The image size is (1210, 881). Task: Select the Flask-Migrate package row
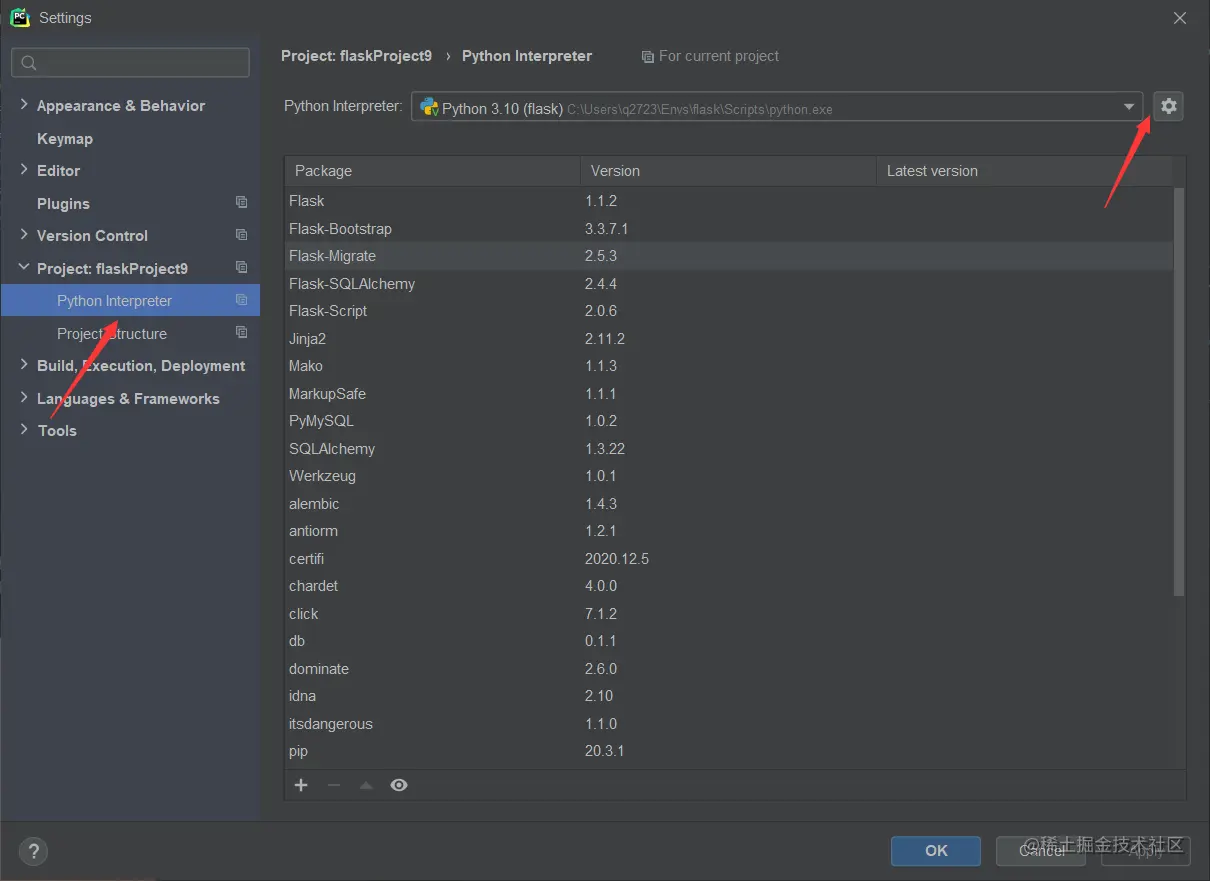pos(729,256)
